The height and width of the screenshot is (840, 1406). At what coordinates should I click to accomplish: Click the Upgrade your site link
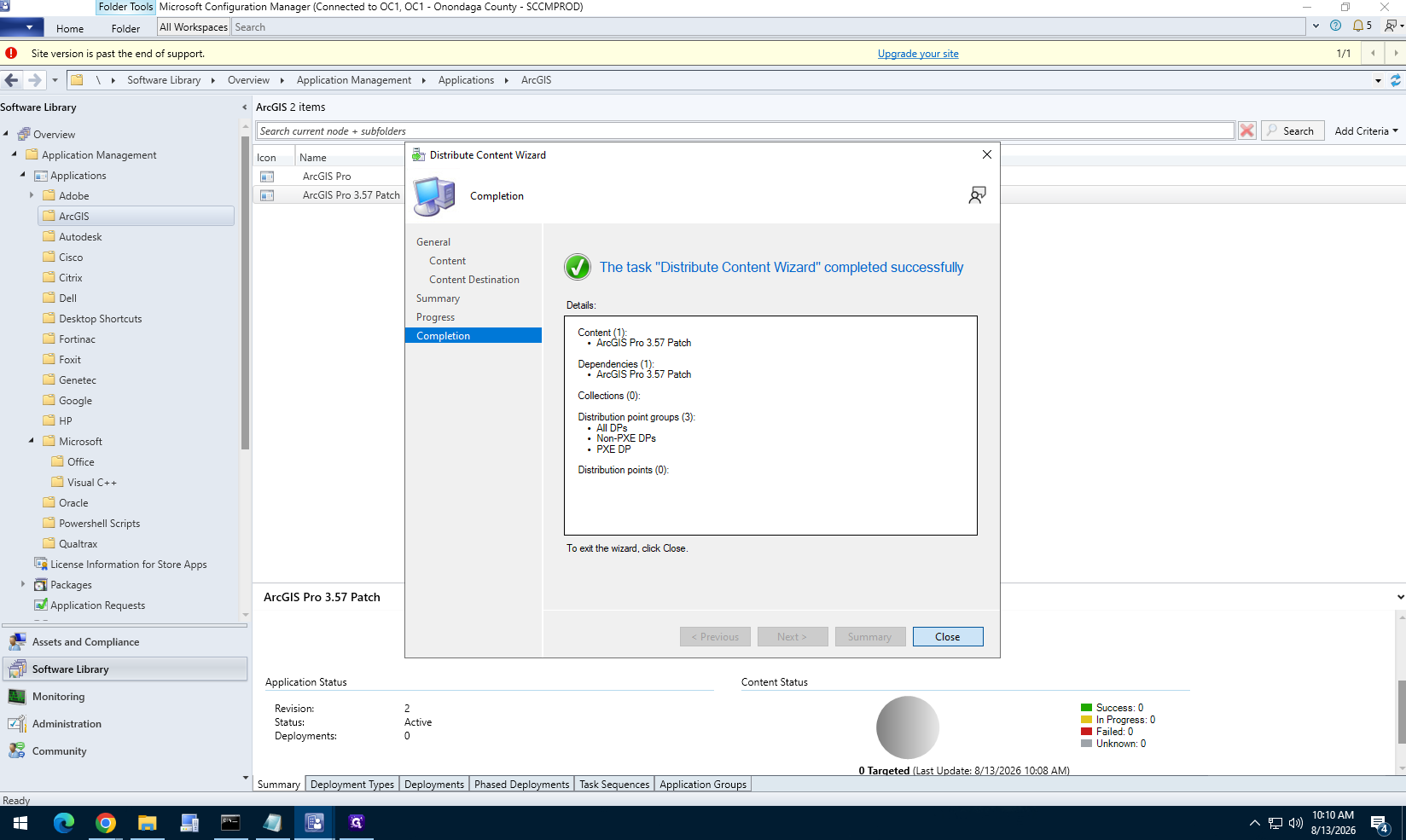(x=918, y=54)
